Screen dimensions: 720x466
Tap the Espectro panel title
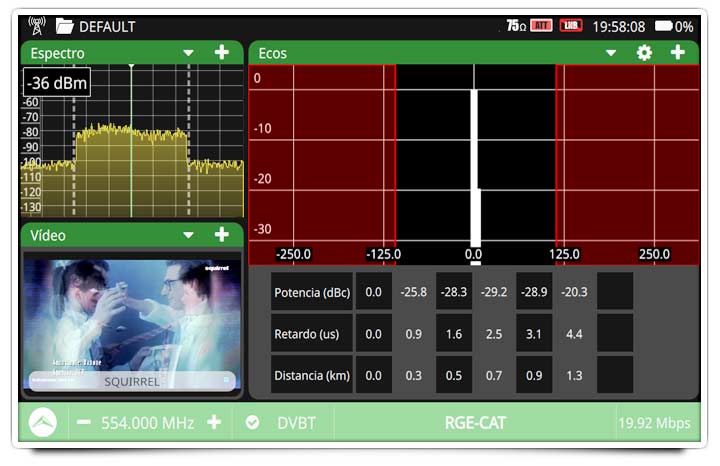[x=57, y=53]
